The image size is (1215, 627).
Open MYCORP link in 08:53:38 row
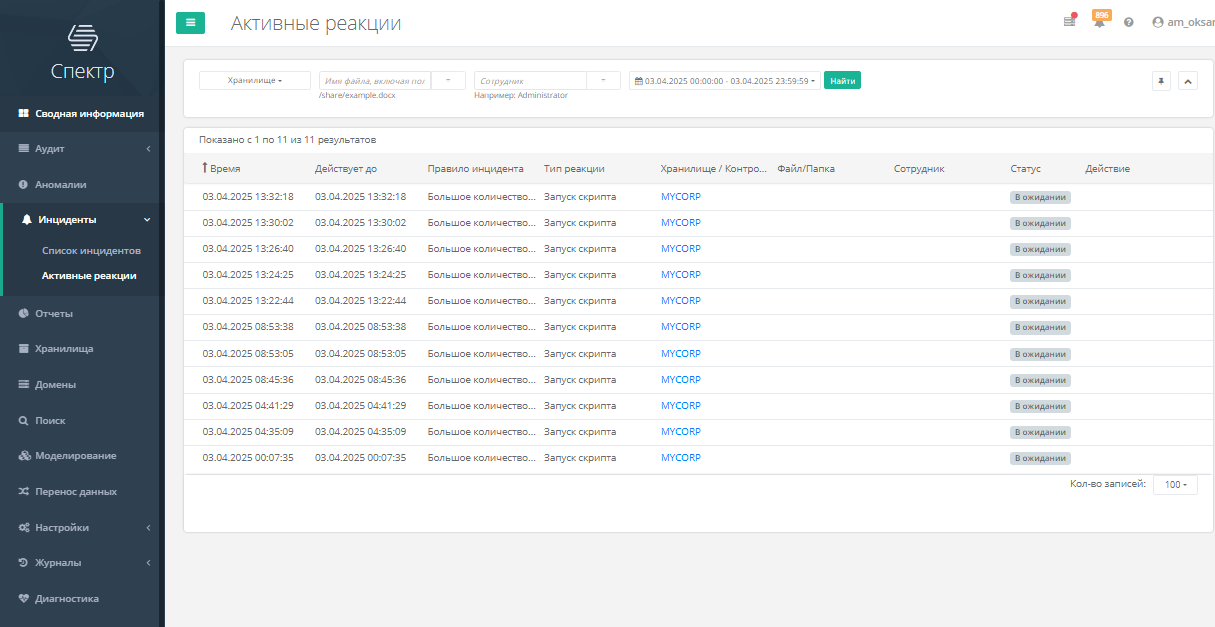(681, 327)
